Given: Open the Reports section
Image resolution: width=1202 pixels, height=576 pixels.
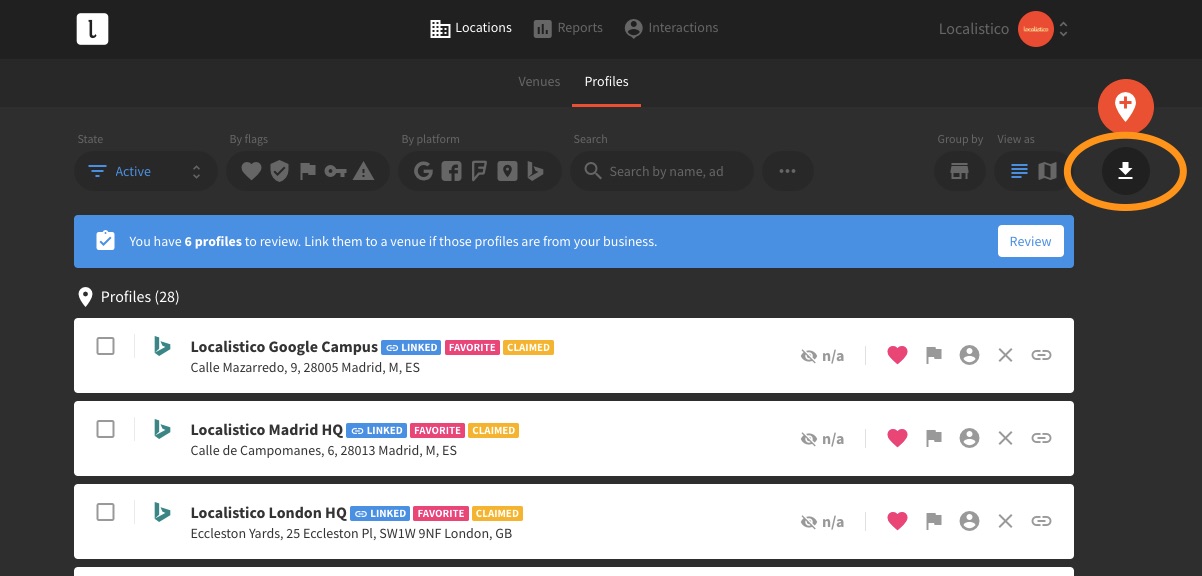Looking at the screenshot, I should (568, 28).
